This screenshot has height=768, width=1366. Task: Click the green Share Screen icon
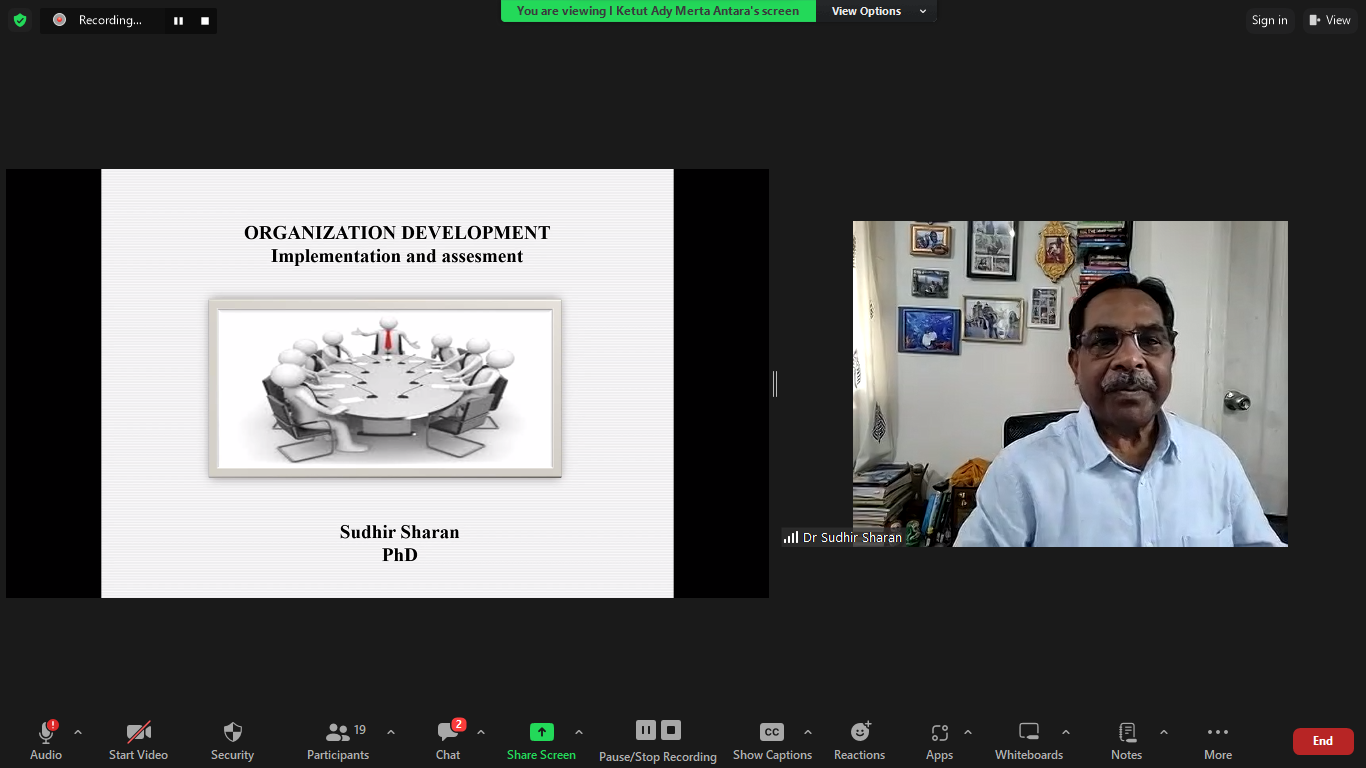click(541, 732)
